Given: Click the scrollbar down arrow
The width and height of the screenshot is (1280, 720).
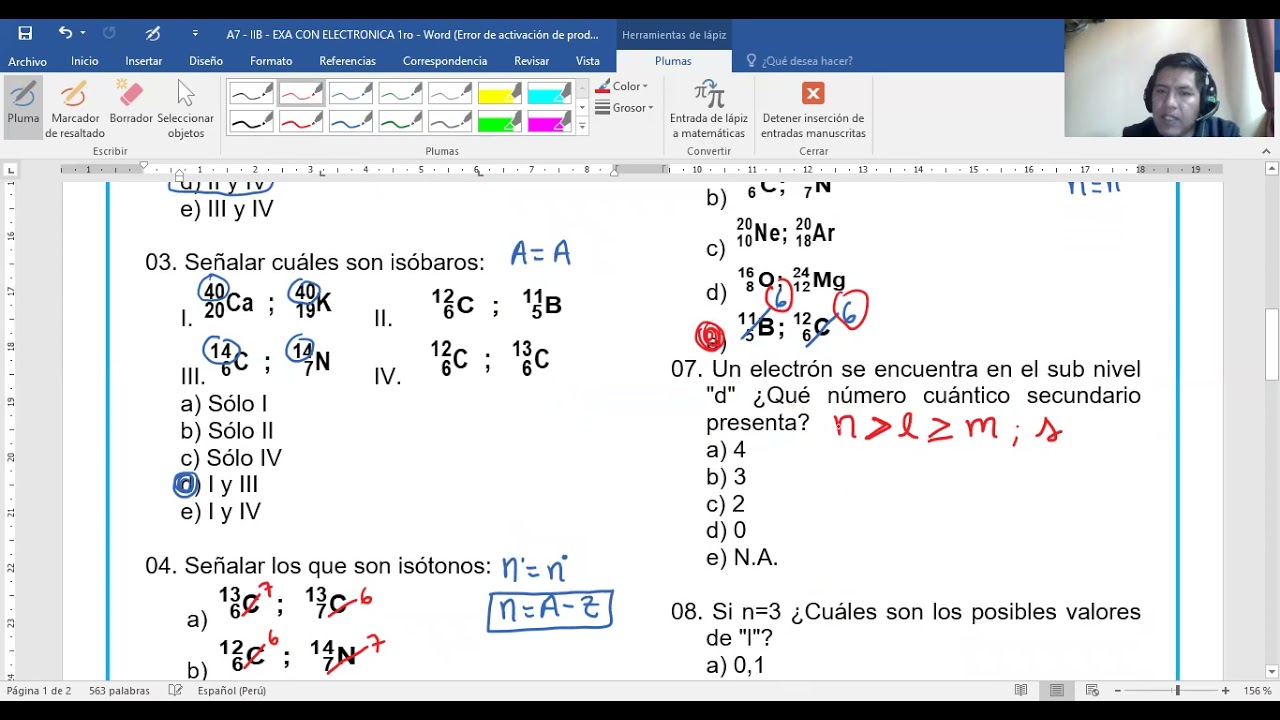Looking at the screenshot, I should pyautogui.click(x=1271, y=672).
